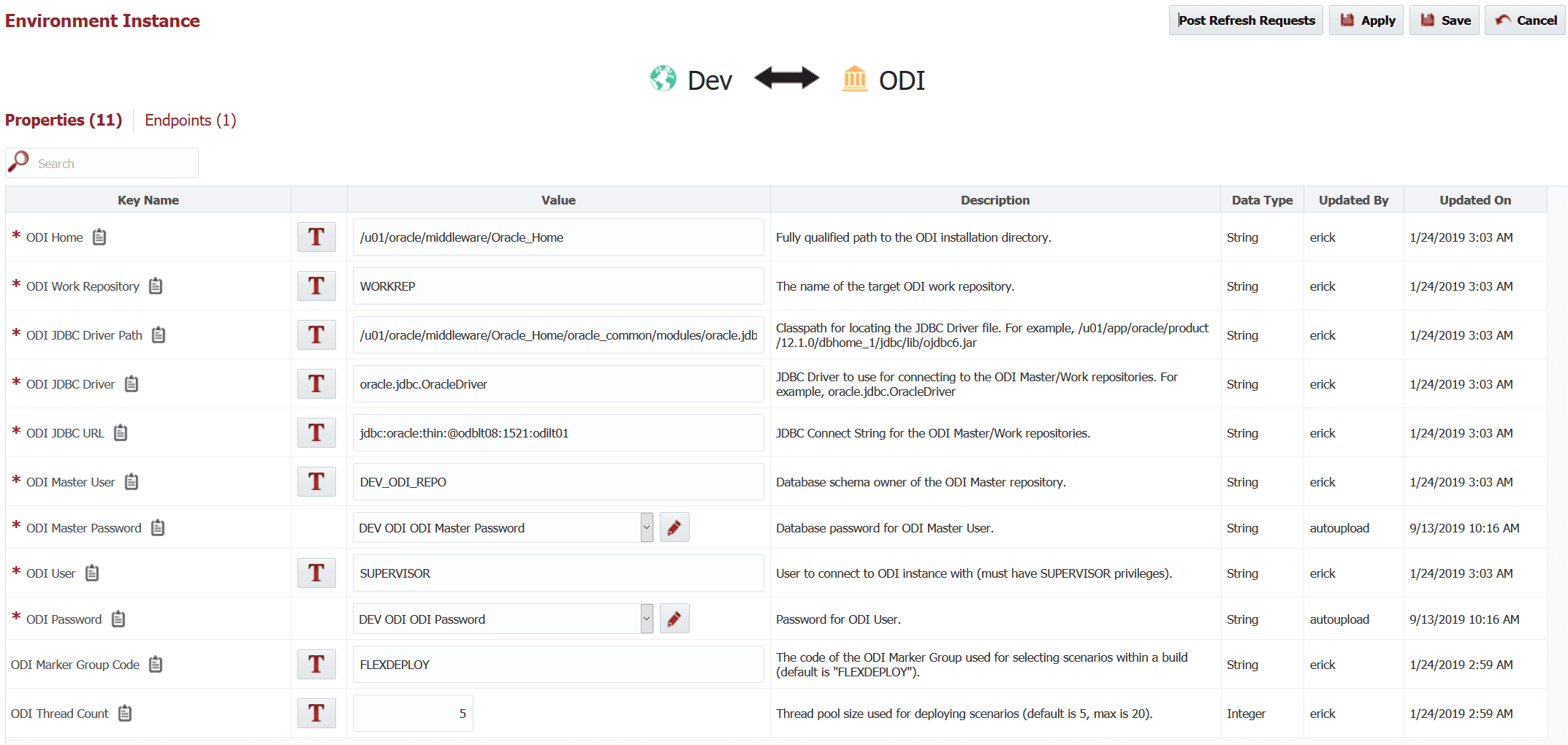
Task: Toggle the T button in ODI JDBC Driver row
Action: click(316, 384)
